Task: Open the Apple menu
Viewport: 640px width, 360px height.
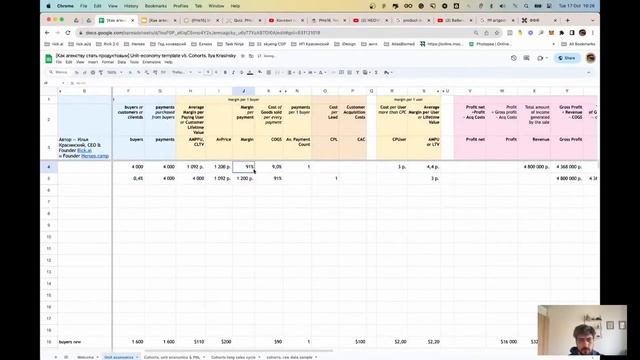Action: pos(49,6)
